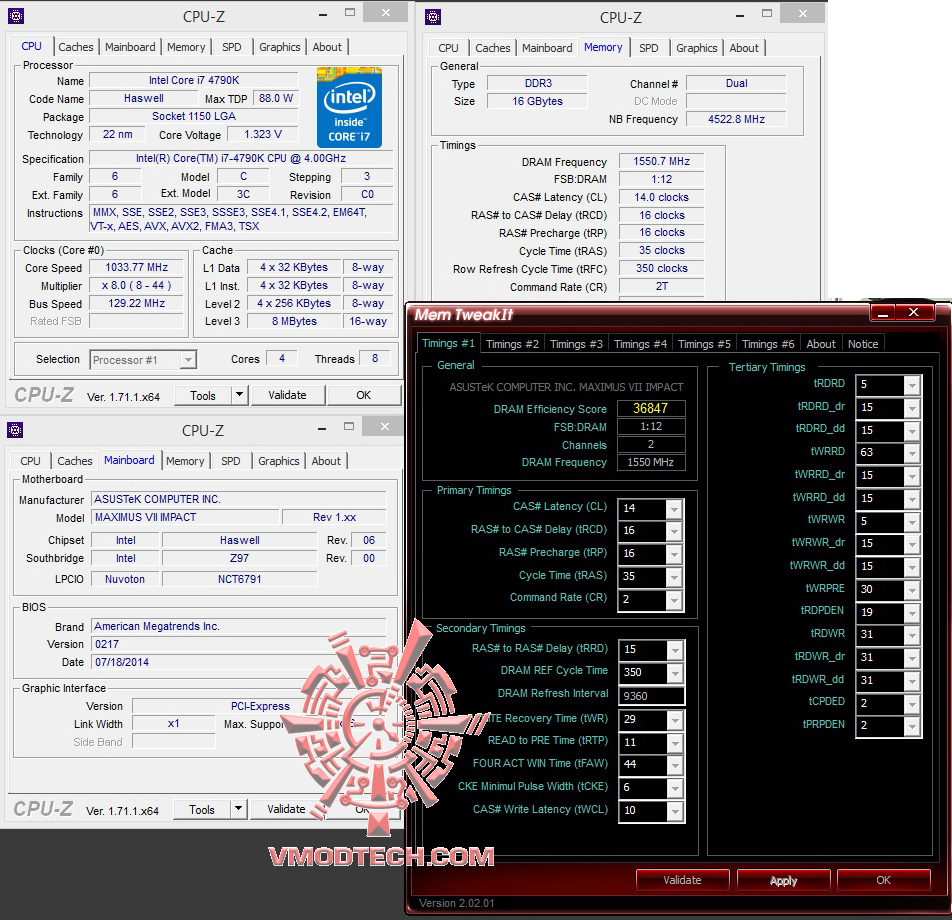952x920 pixels.
Task: Open Graphics tab in CPU-Z Mainboard window
Action: pyautogui.click(x=279, y=461)
